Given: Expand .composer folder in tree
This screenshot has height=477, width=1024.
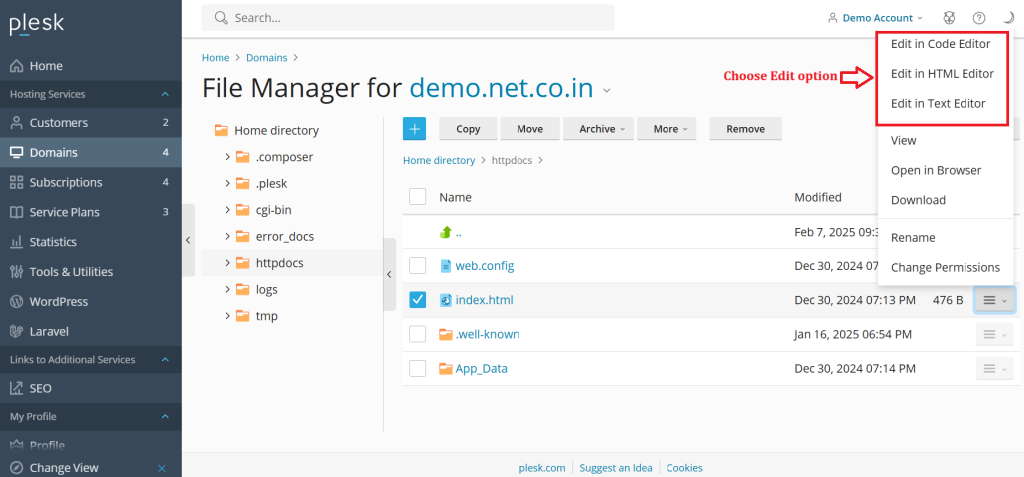Looking at the screenshot, I should coord(227,157).
